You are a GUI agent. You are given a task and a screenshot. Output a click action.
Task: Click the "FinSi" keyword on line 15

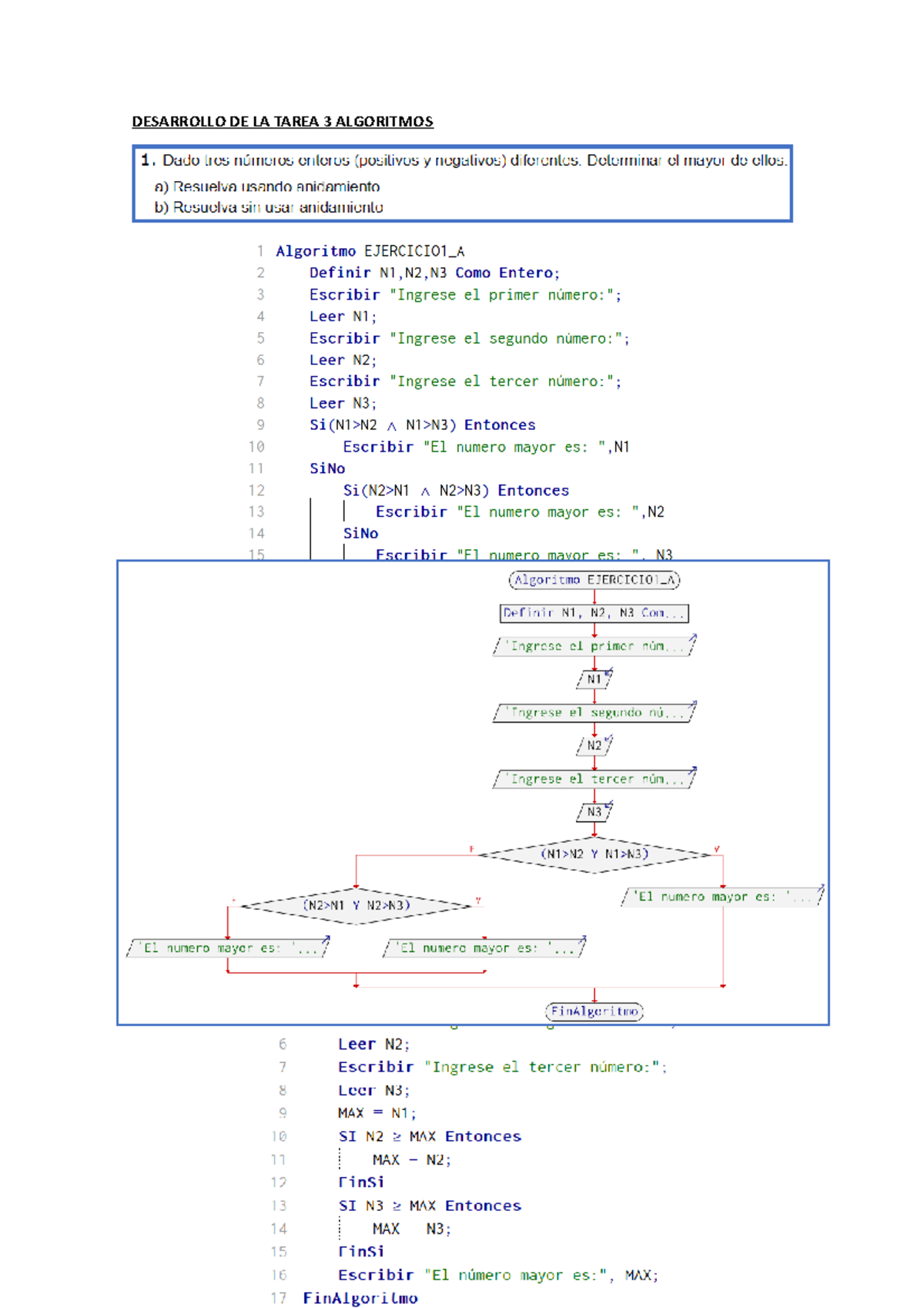pyautogui.click(x=361, y=1252)
